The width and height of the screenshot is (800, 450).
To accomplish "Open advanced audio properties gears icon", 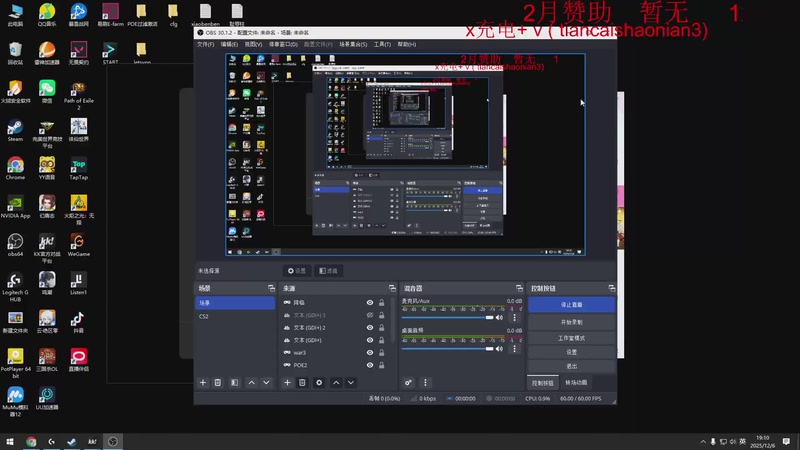I will (408, 383).
